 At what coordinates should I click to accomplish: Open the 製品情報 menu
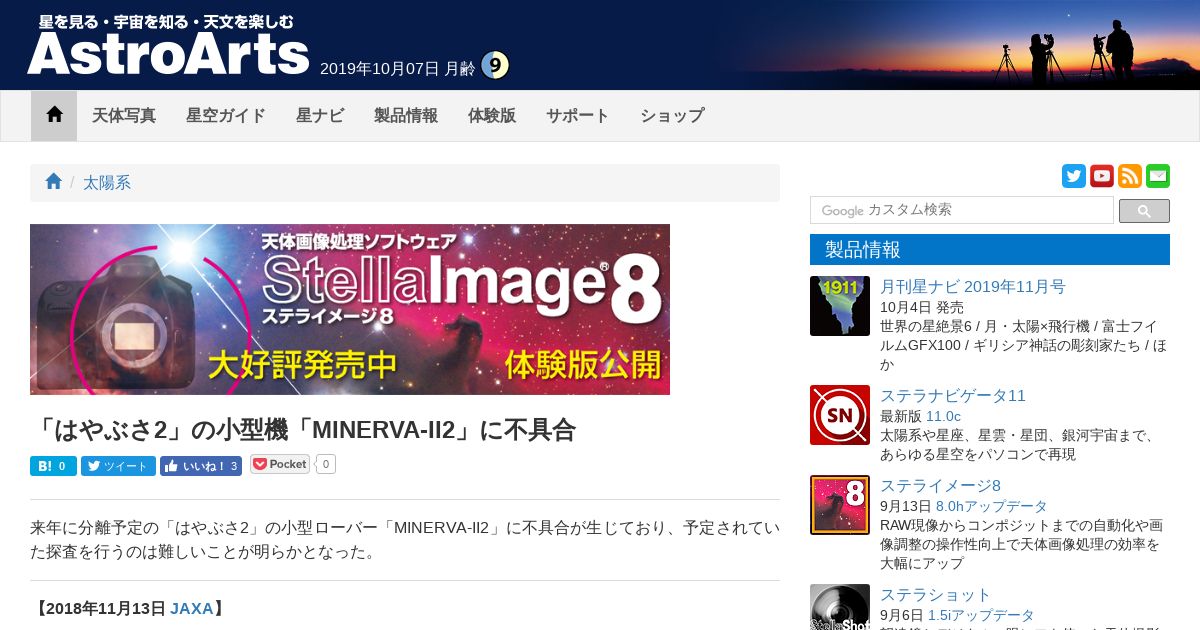[x=406, y=115]
